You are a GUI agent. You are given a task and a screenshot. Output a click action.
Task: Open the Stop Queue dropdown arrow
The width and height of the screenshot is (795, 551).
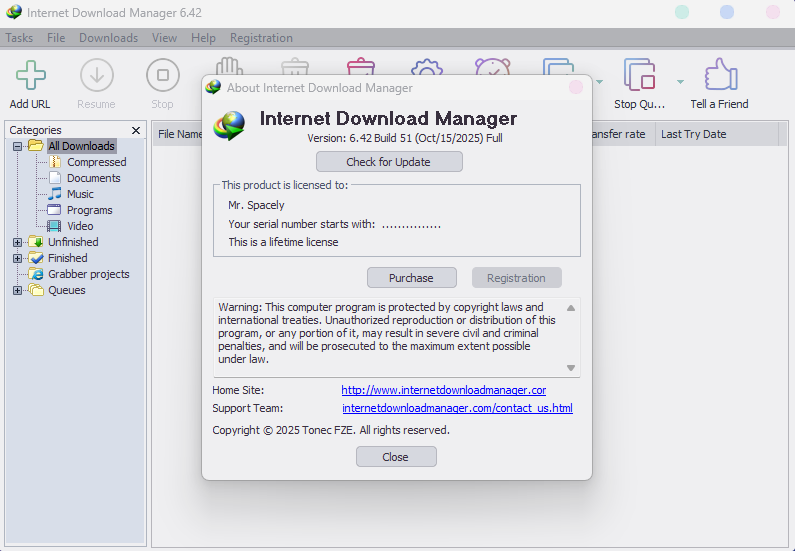coord(680,82)
